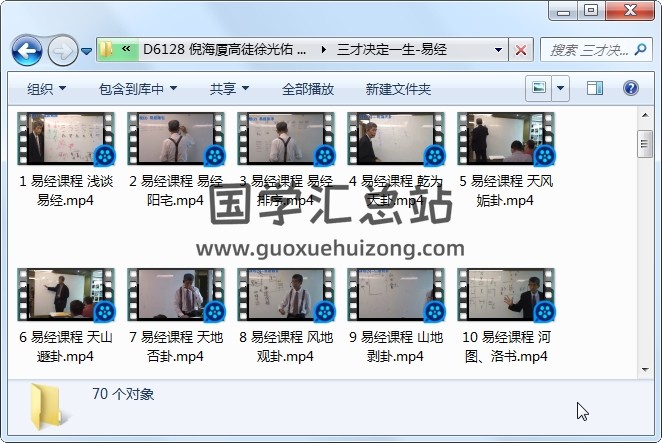Screen dimensions: 662x443
Task: Toggle the preview pane icon
Action: [594, 88]
